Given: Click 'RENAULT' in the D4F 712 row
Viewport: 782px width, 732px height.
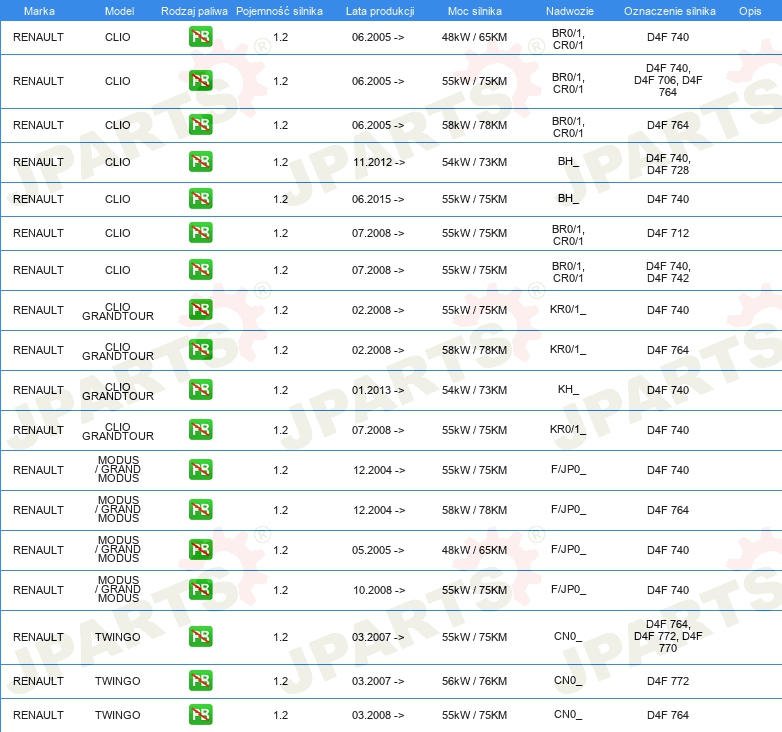Looking at the screenshot, I should pos(38,233).
